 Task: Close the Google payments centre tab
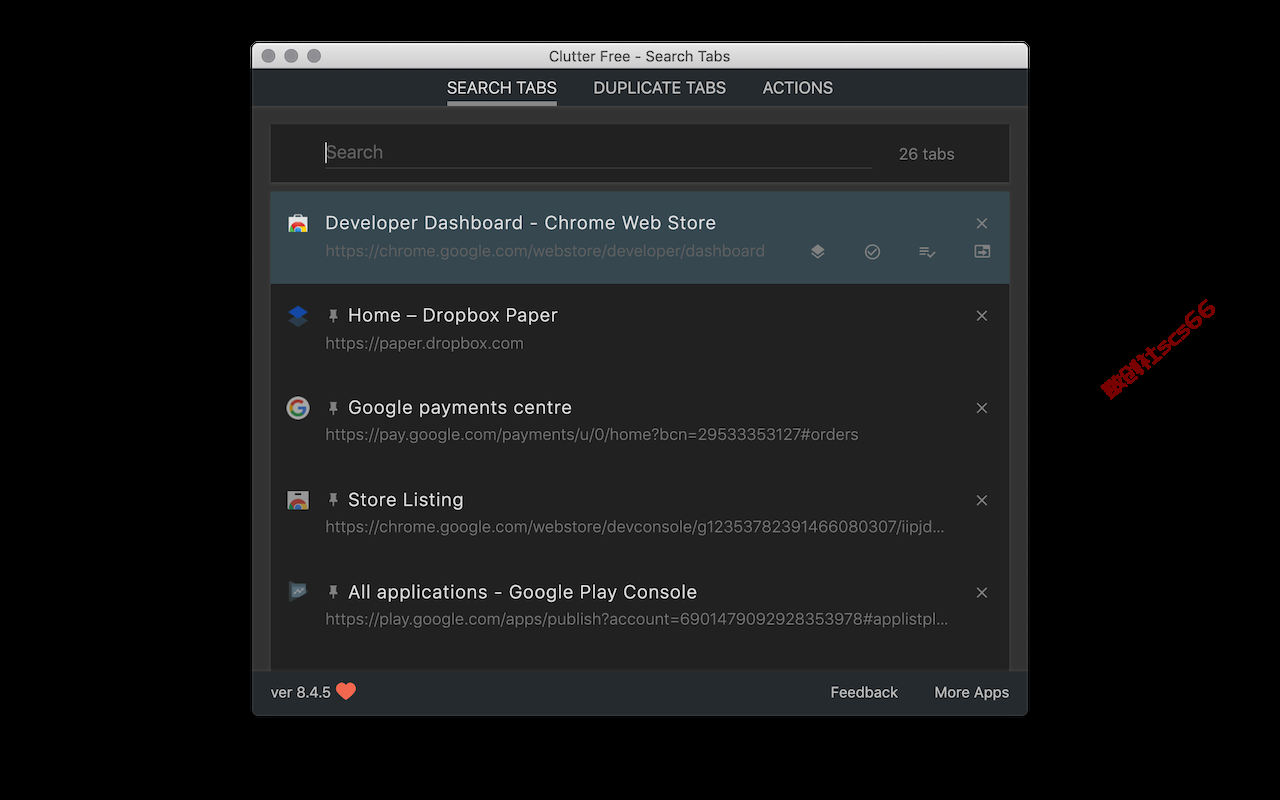click(x=982, y=408)
